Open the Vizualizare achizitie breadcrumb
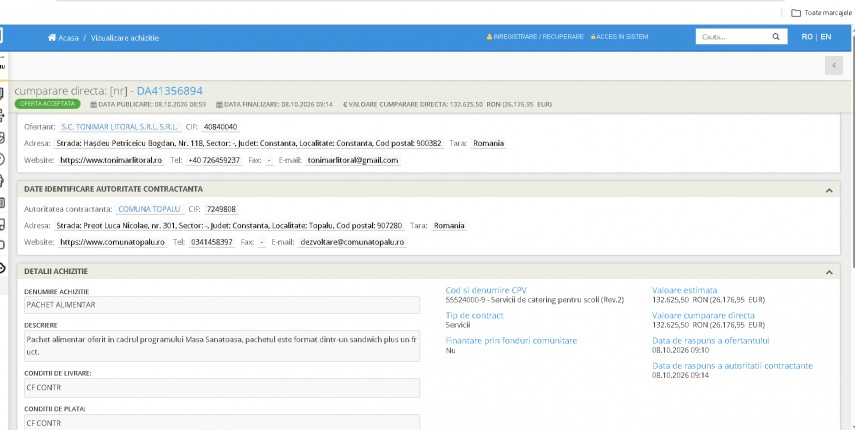855x430 pixels. [125, 38]
